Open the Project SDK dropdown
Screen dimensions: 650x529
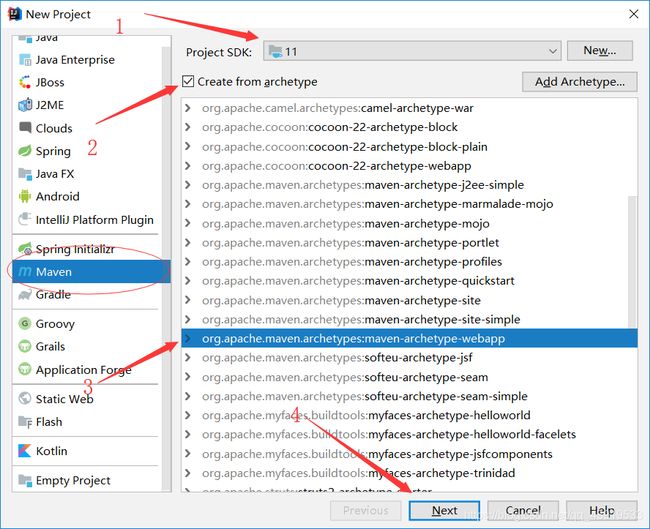(412, 51)
